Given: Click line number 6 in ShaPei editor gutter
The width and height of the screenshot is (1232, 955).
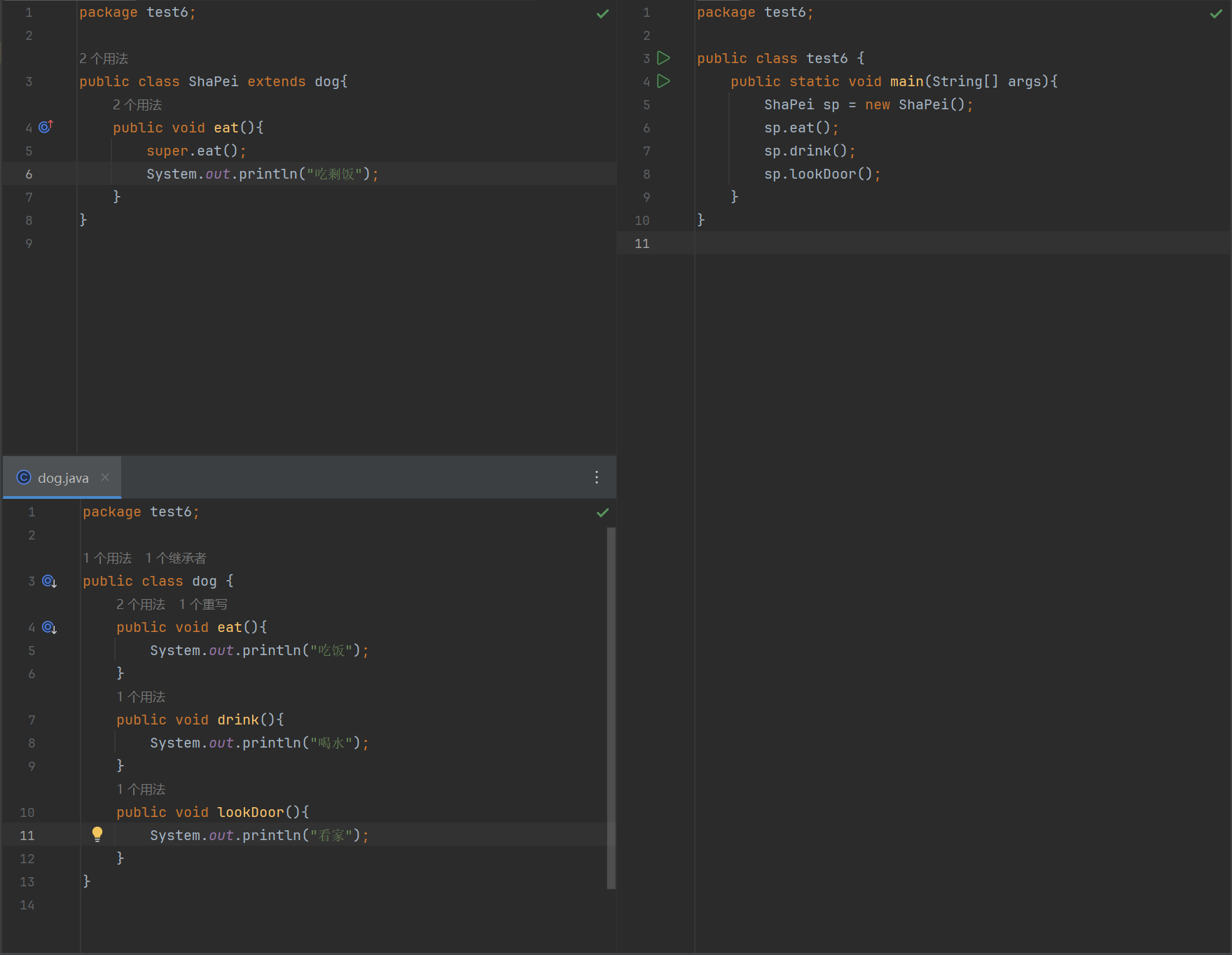Looking at the screenshot, I should click(x=29, y=174).
